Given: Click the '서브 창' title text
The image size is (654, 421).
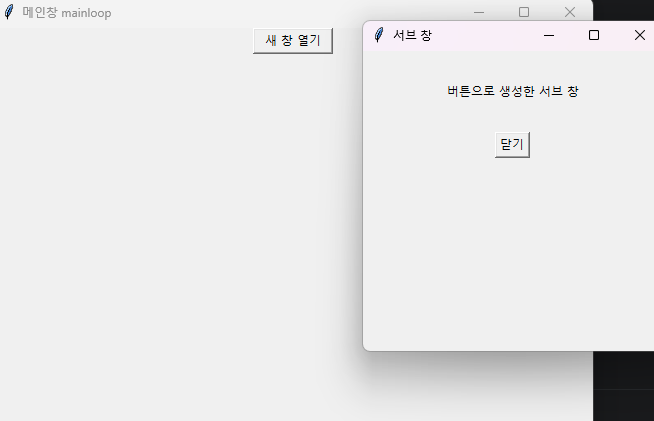Looking at the screenshot, I should (x=412, y=35).
